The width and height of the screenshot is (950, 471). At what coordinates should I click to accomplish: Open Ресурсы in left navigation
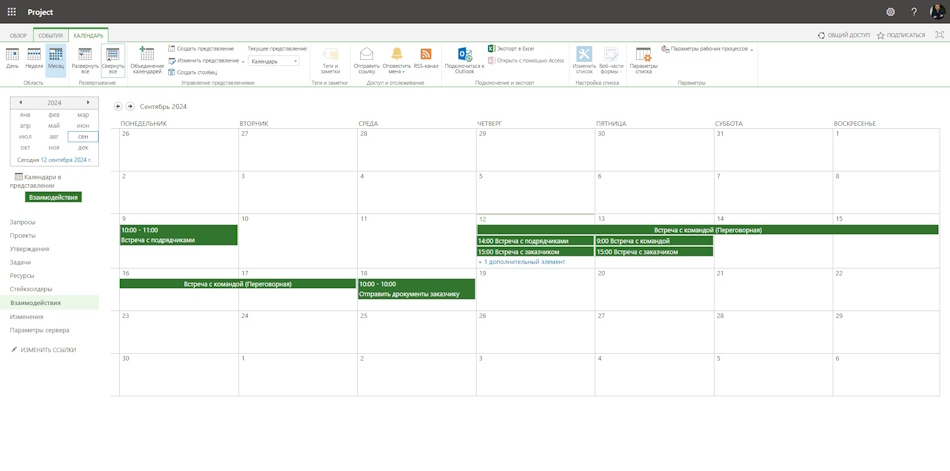click(x=22, y=275)
